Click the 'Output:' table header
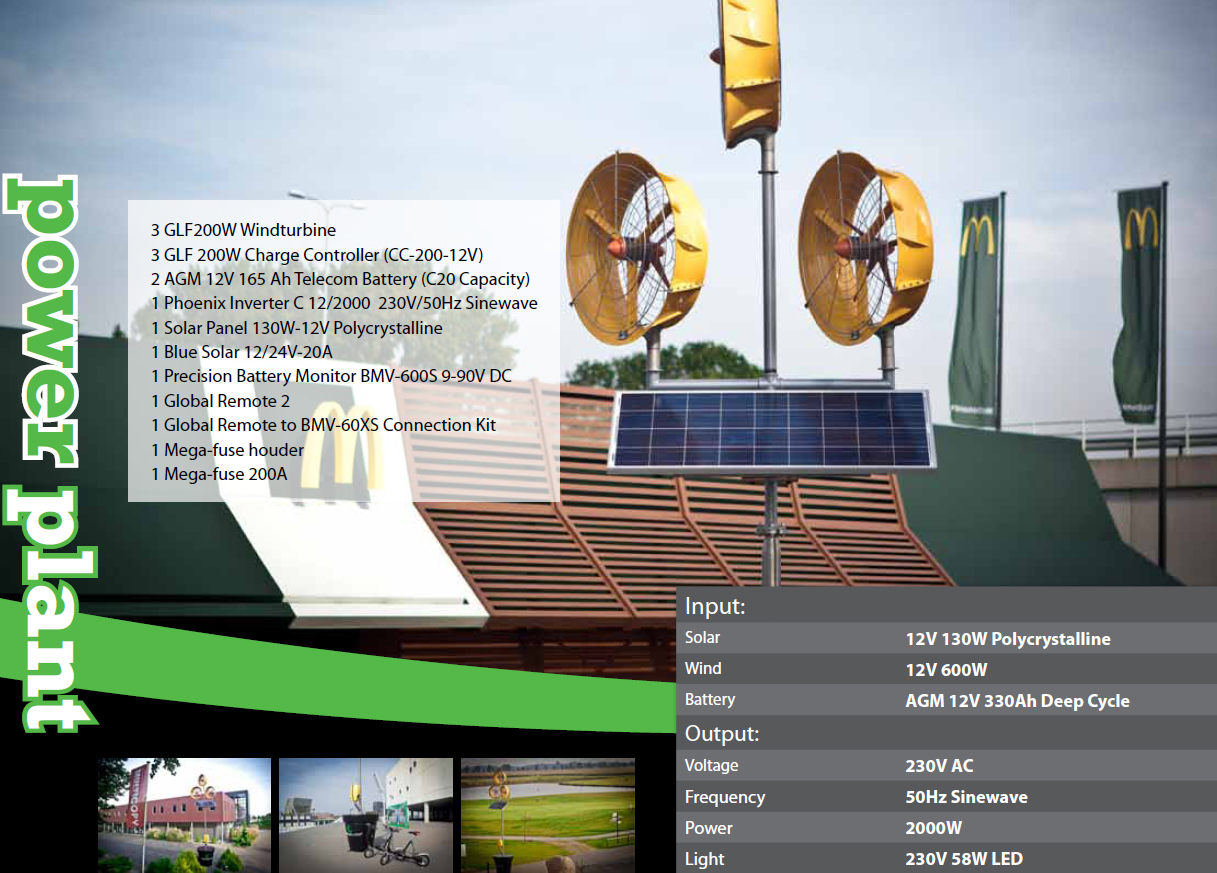Viewport: 1217px width, 873px height. click(x=722, y=734)
